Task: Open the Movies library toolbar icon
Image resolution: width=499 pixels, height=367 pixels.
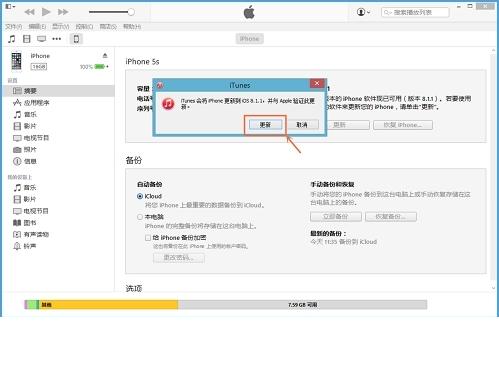Action: pos(27,39)
